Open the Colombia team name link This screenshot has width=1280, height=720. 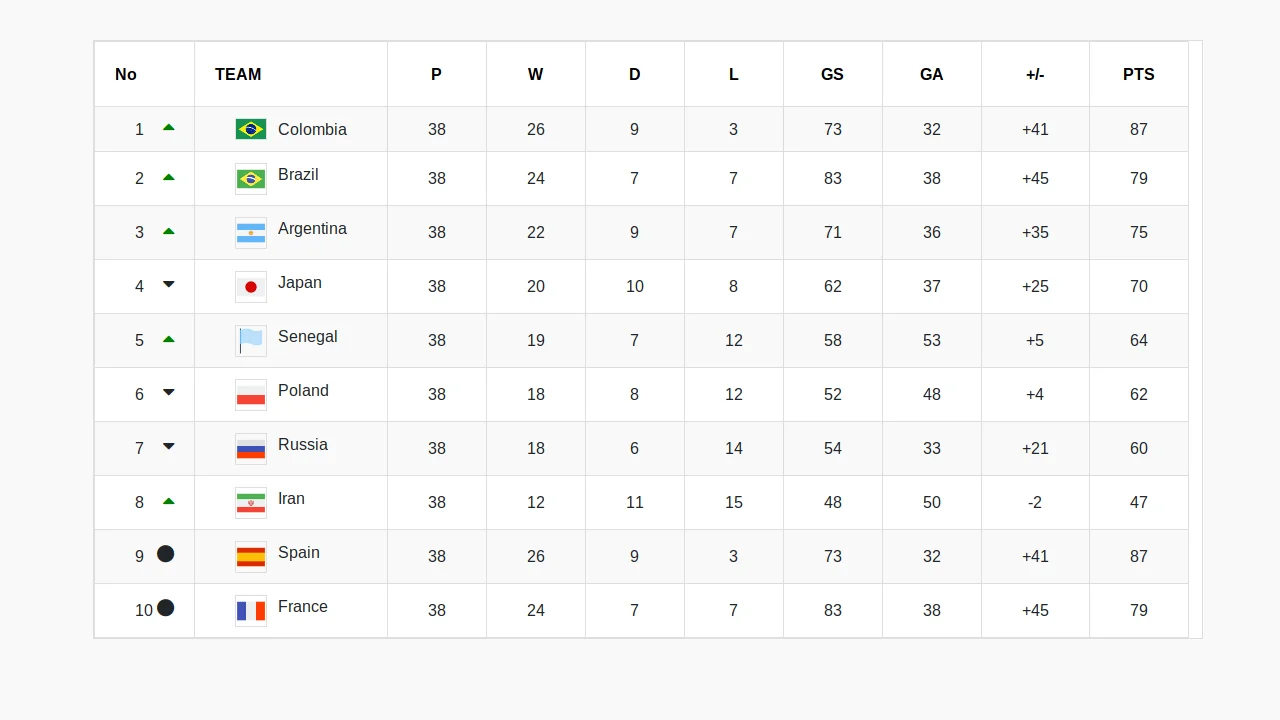tap(312, 129)
